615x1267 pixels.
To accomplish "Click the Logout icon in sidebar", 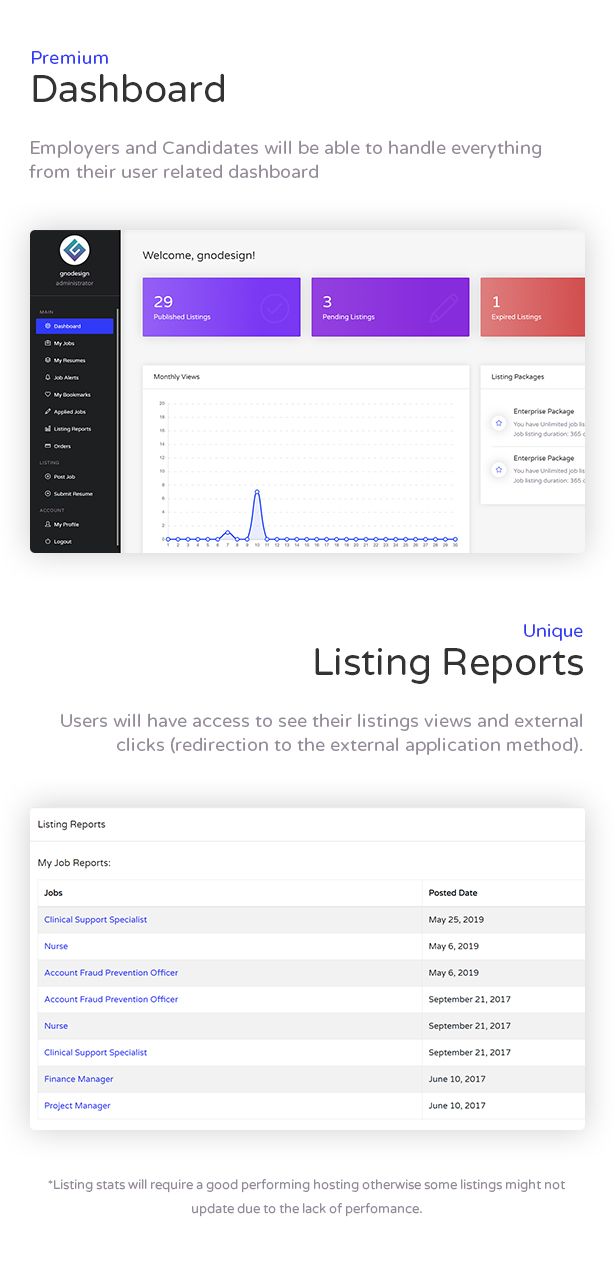I will point(47,541).
